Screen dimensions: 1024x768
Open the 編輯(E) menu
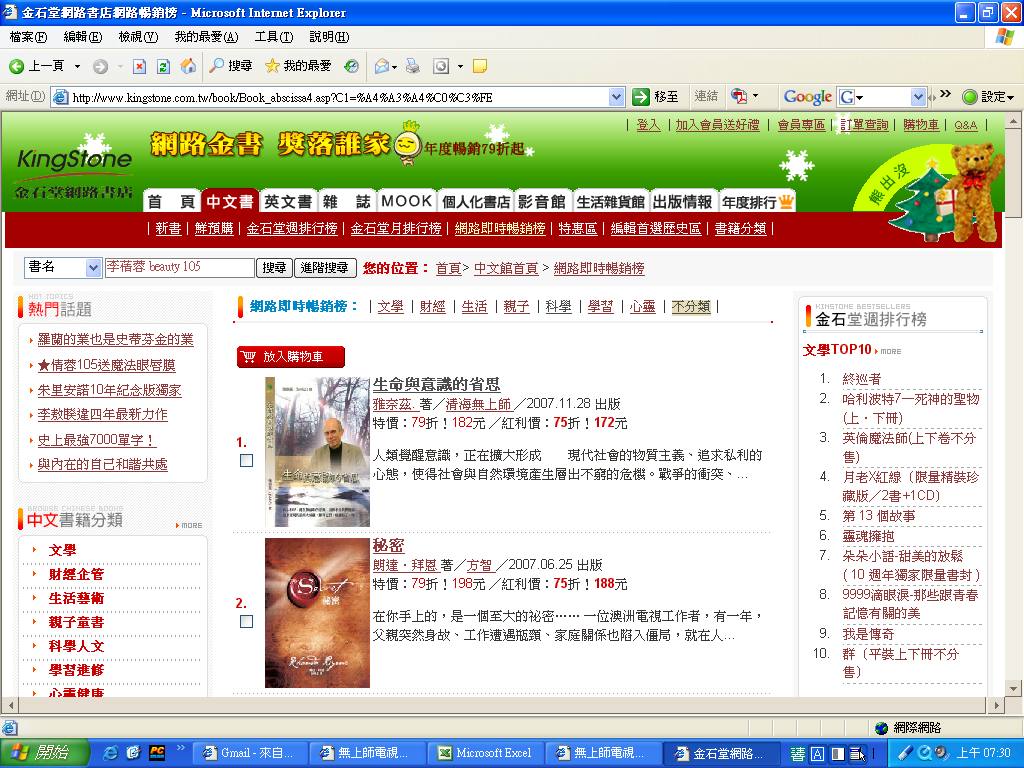click(x=83, y=37)
